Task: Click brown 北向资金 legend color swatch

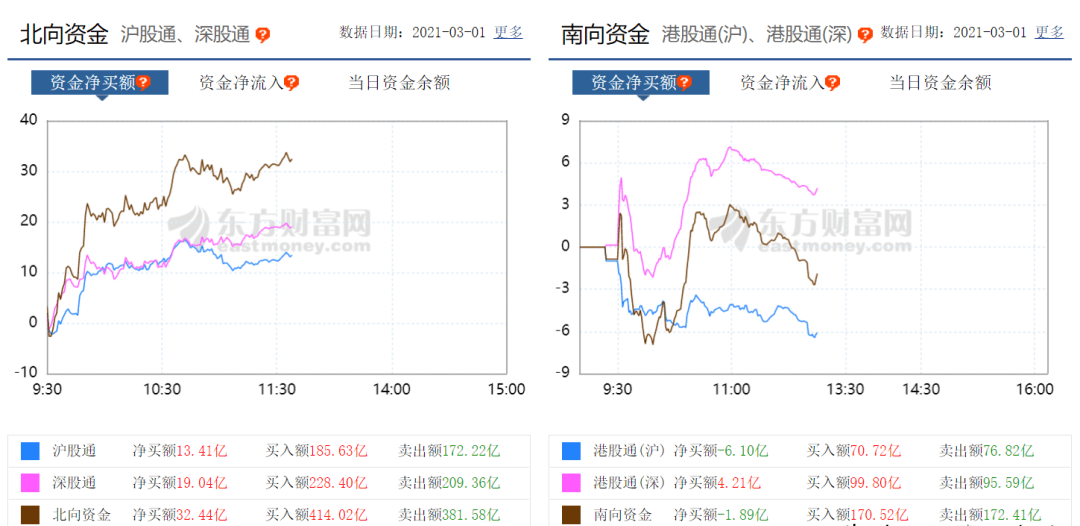Action: [30, 514]
